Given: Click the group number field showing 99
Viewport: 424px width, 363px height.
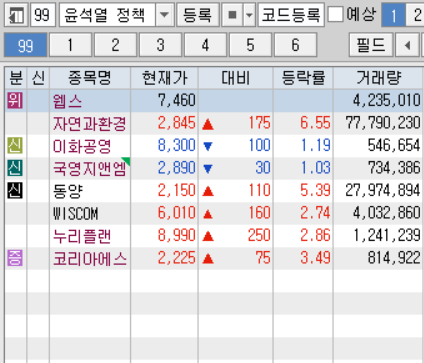Looking at the screenshot, I should point(43,15).
